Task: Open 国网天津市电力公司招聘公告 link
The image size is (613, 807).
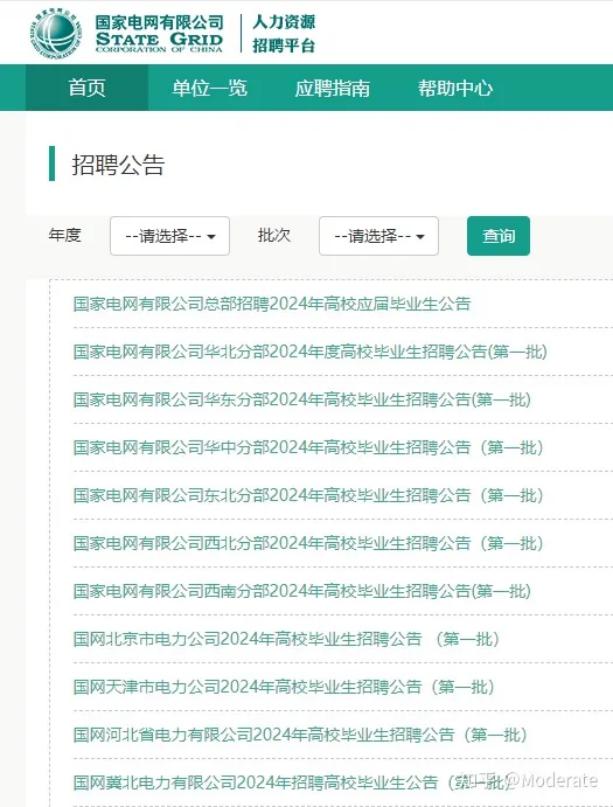Action: pos(284,687)
